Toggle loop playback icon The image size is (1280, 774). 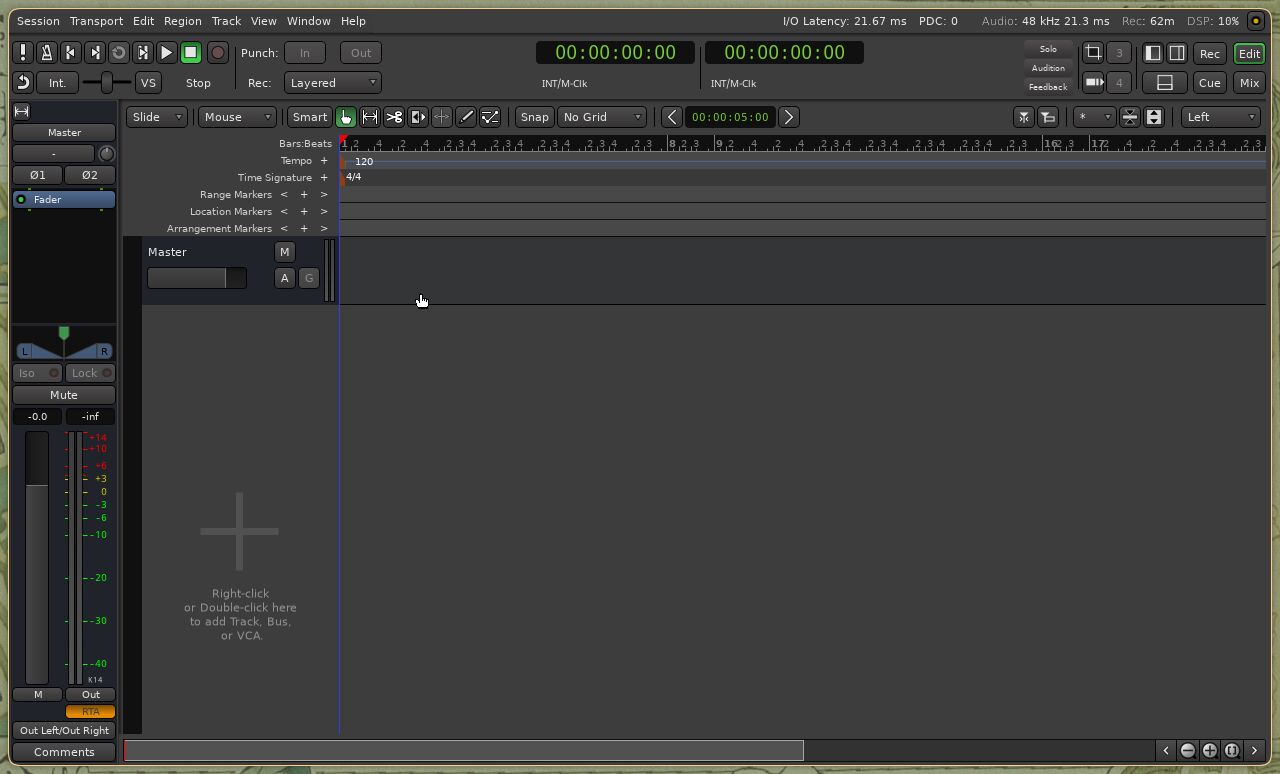point(119,53)
